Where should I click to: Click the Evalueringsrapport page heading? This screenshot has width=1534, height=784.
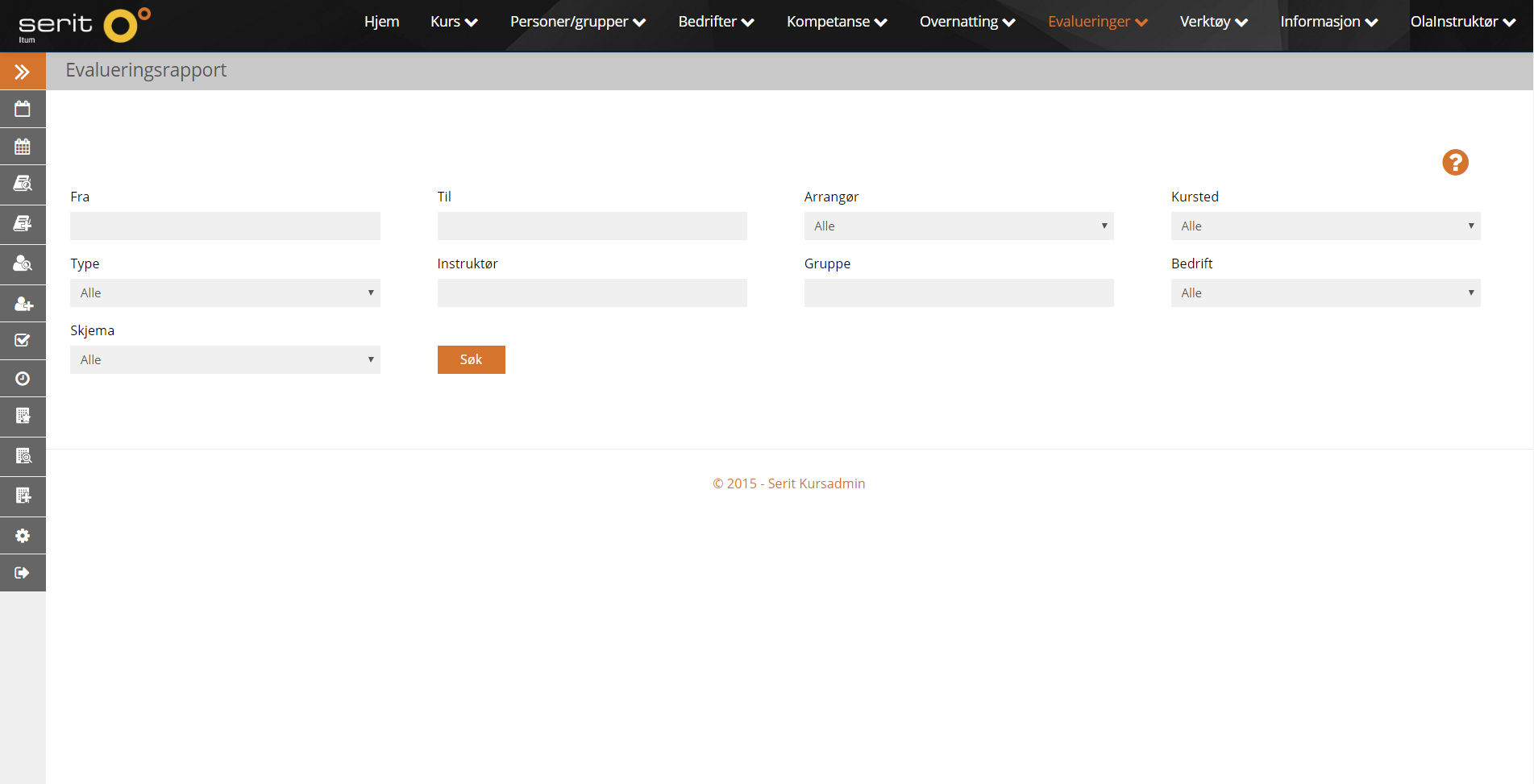pos(146,71)
